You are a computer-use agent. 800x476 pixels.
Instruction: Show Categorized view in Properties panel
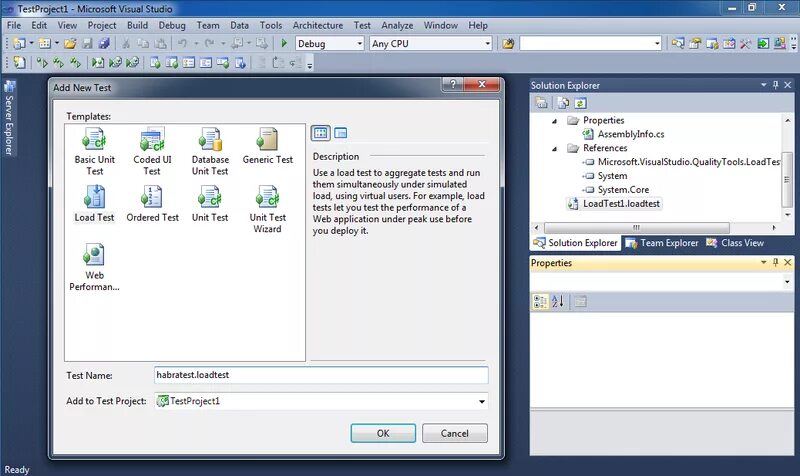pos(540,302)
